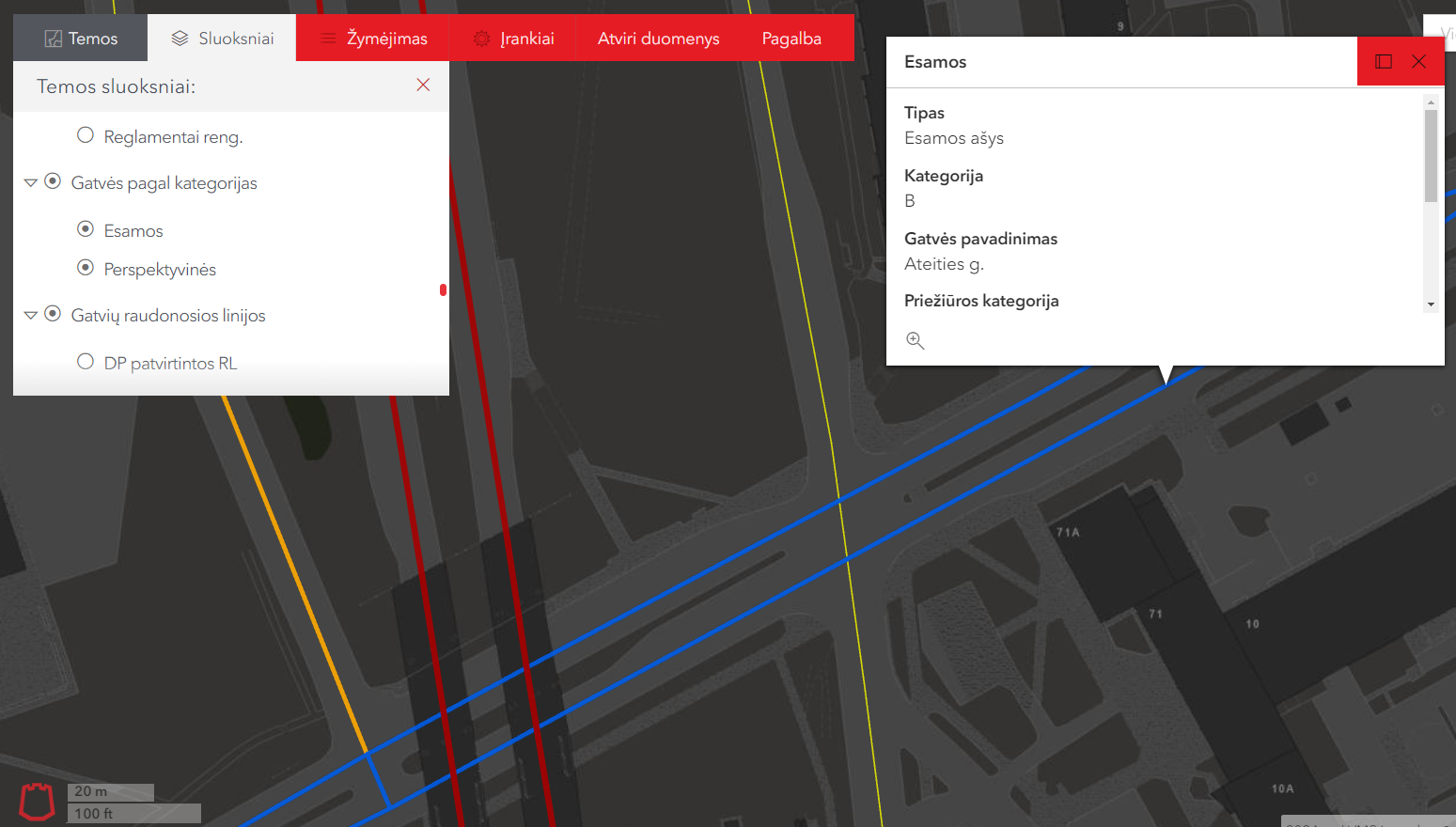
Task: Open the Pagalba menu
Action: [791, 39]
